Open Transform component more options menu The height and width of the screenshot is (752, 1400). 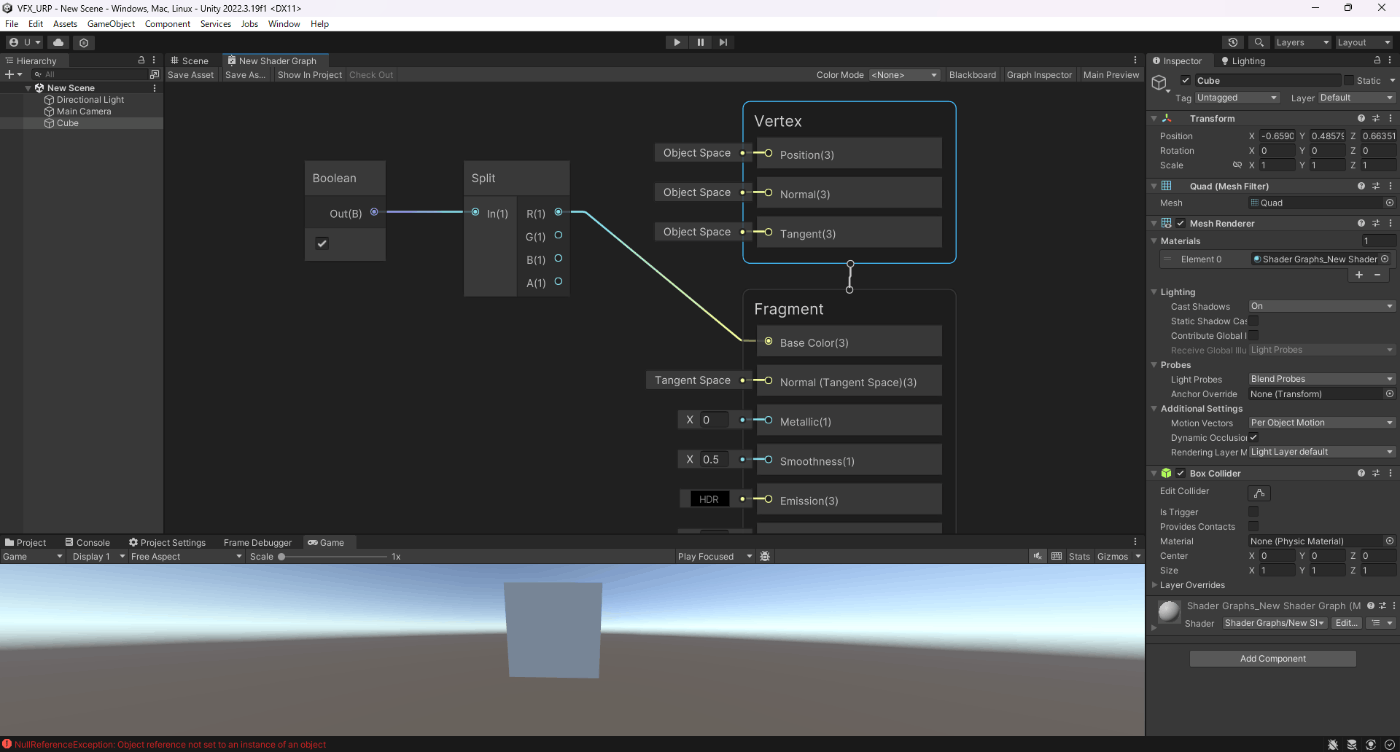1390,118
